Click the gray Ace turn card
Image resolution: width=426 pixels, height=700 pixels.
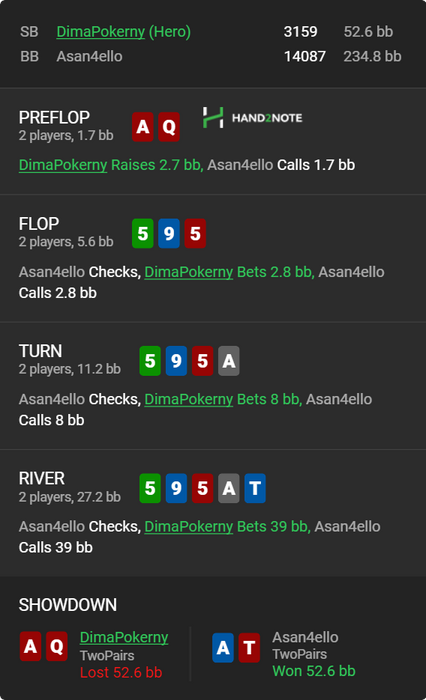tap(229, 361)
